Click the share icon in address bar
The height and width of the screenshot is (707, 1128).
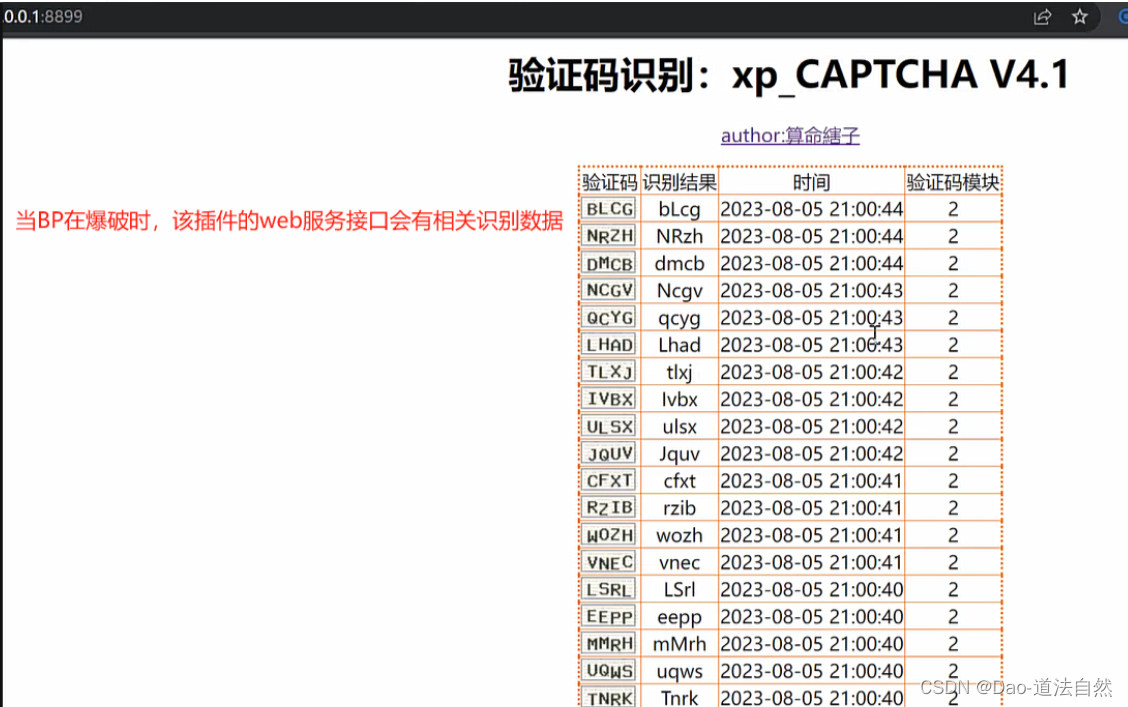[x=1042, y=17]
